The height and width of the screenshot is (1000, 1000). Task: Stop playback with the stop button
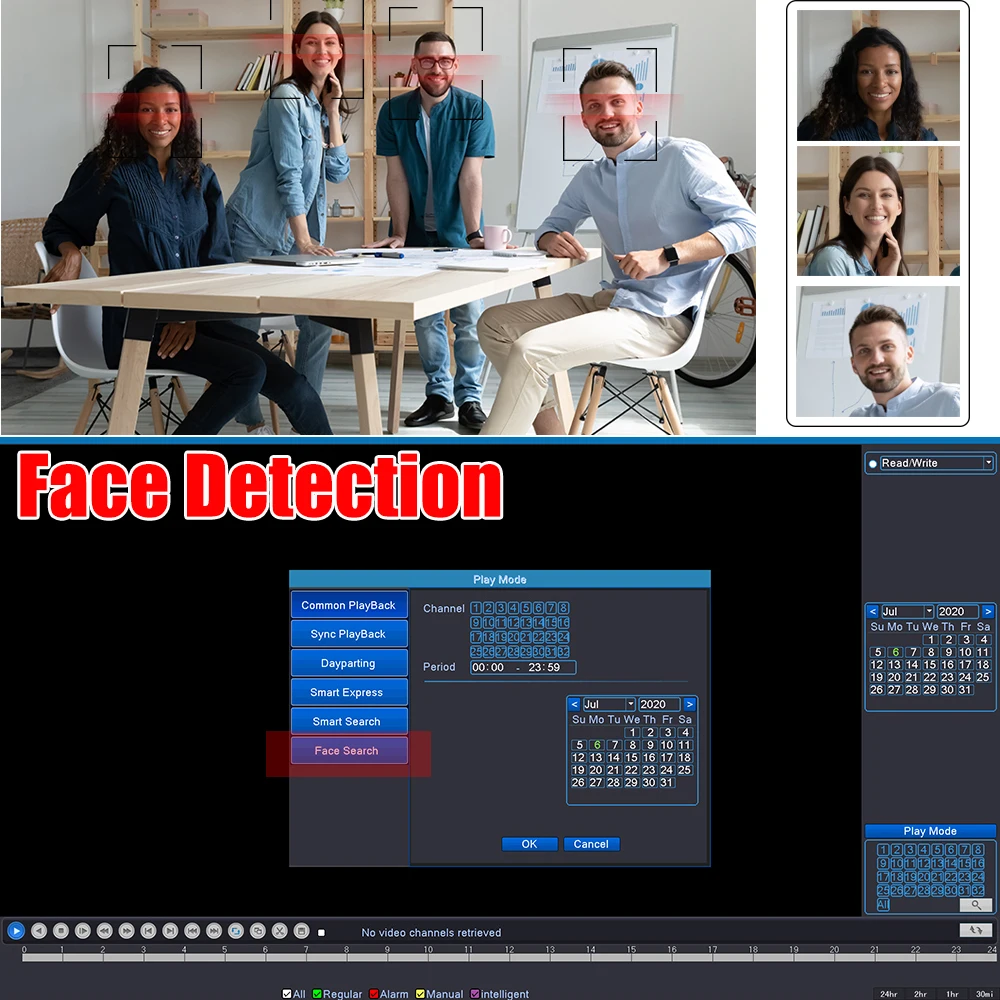tap(61, 931)
